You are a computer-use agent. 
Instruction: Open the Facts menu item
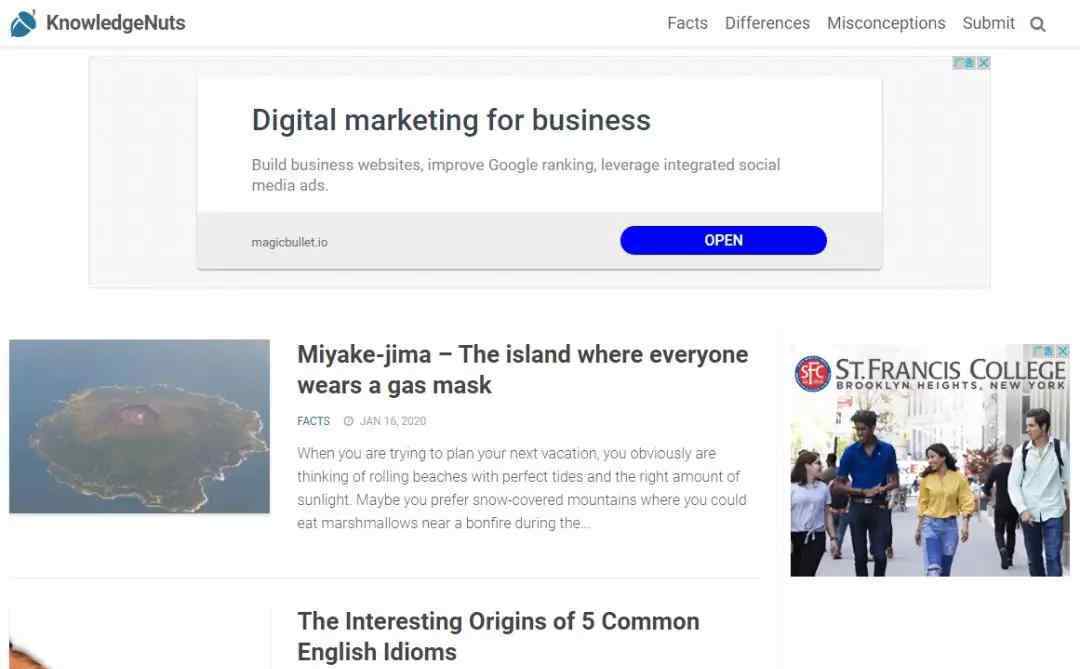pos(687,23)
